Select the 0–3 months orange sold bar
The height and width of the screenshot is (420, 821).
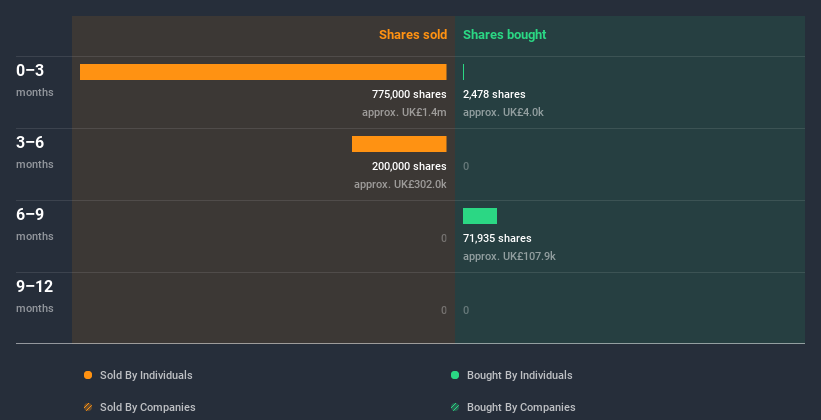click(x=263, y=72)
